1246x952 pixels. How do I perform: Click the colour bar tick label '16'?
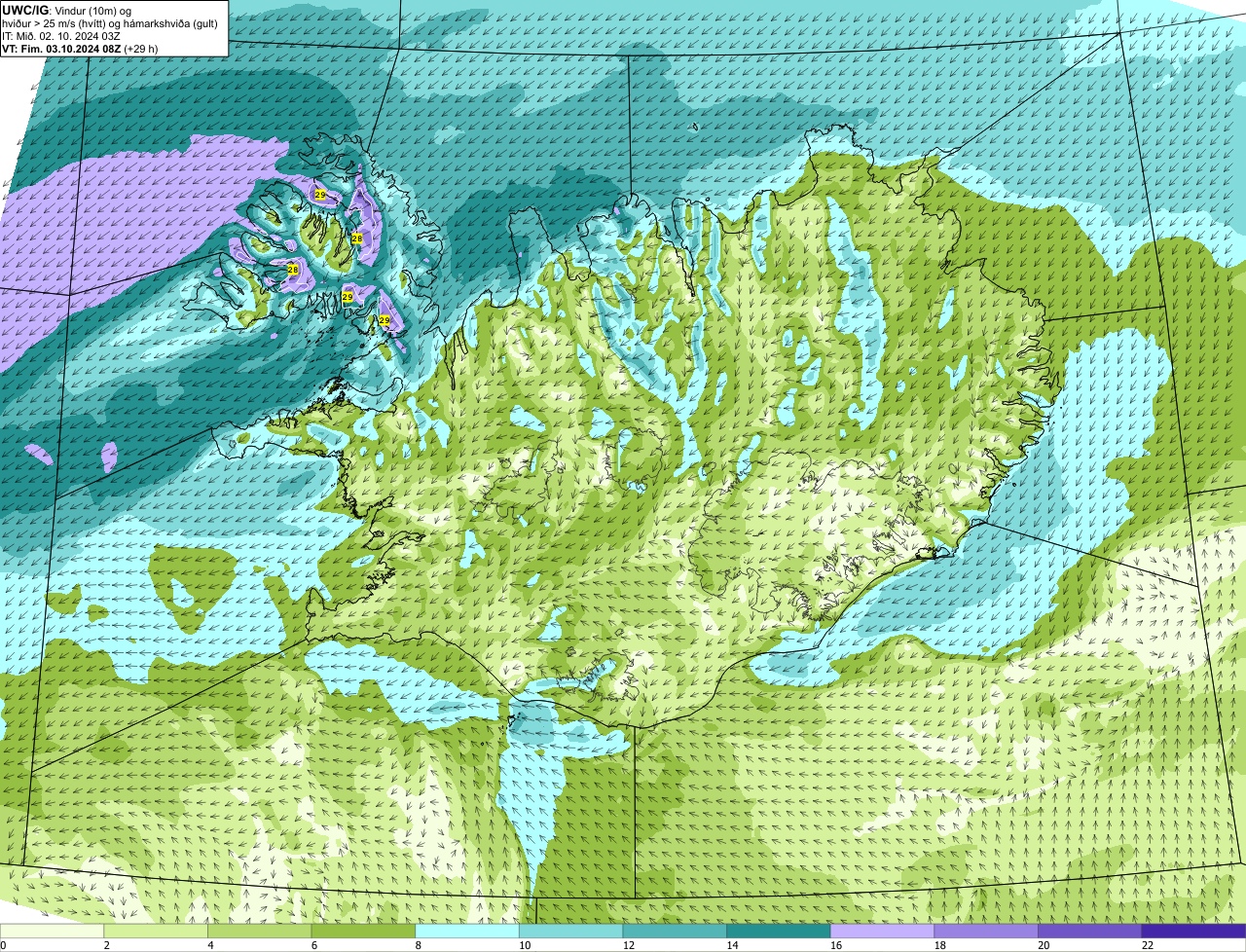pyautogui.click(x=836, y=945)
